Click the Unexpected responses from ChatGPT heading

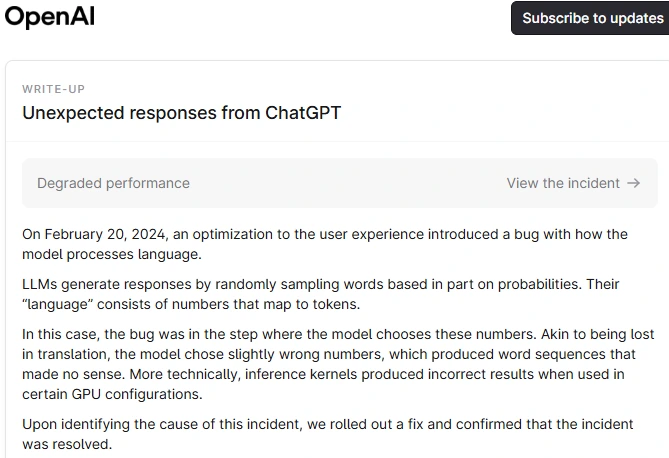pyautogui.click(x=182, y=113)
